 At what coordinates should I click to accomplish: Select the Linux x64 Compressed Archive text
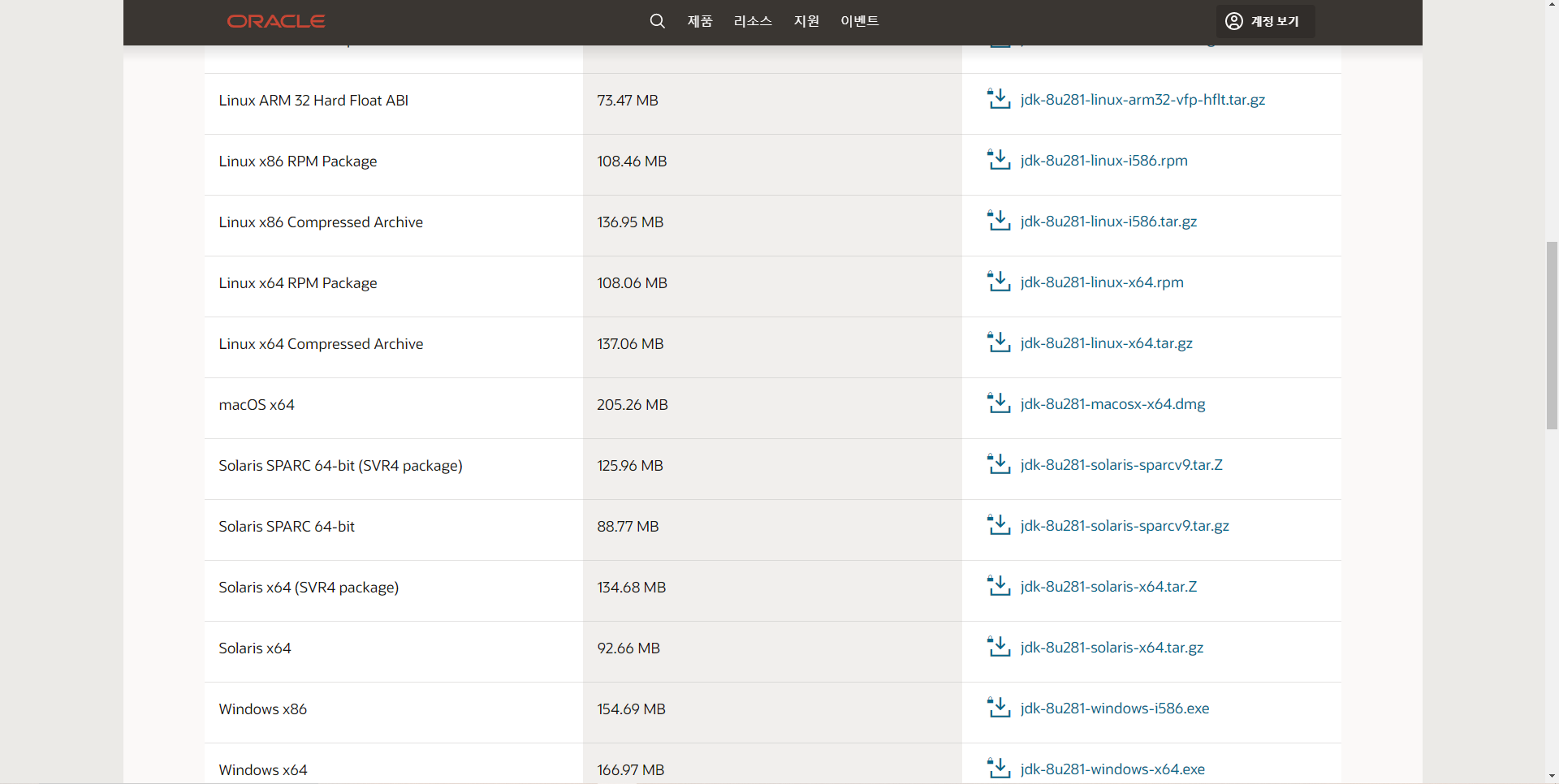point(321,344)
